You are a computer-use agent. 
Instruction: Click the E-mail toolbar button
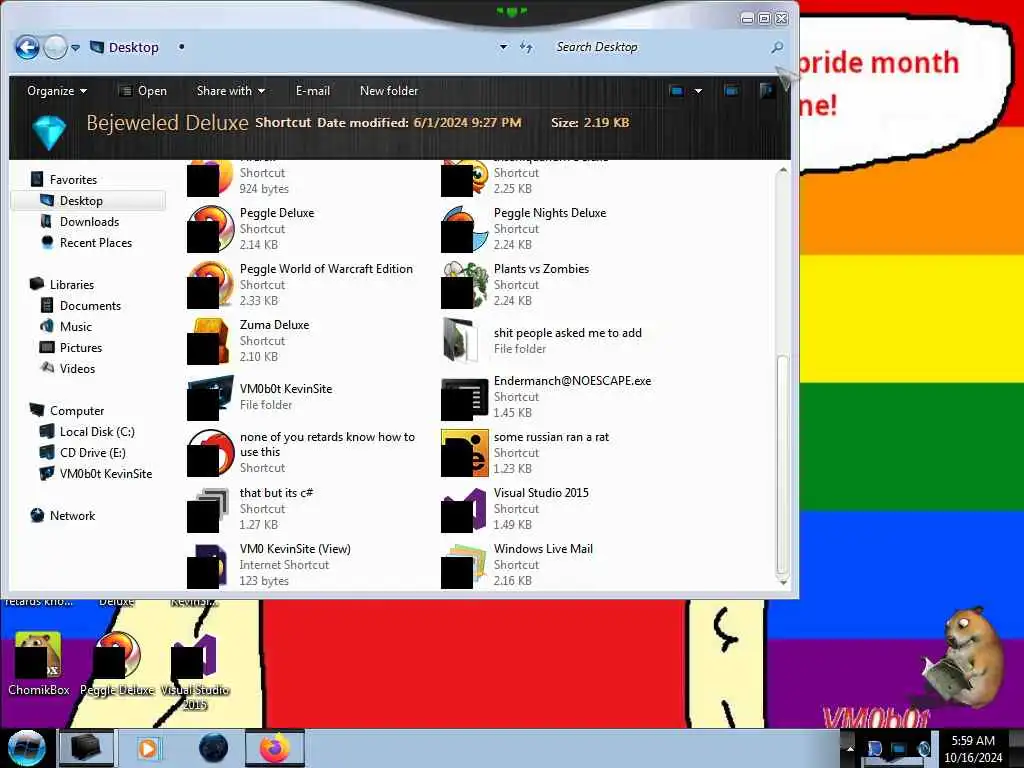pos(312,91)
